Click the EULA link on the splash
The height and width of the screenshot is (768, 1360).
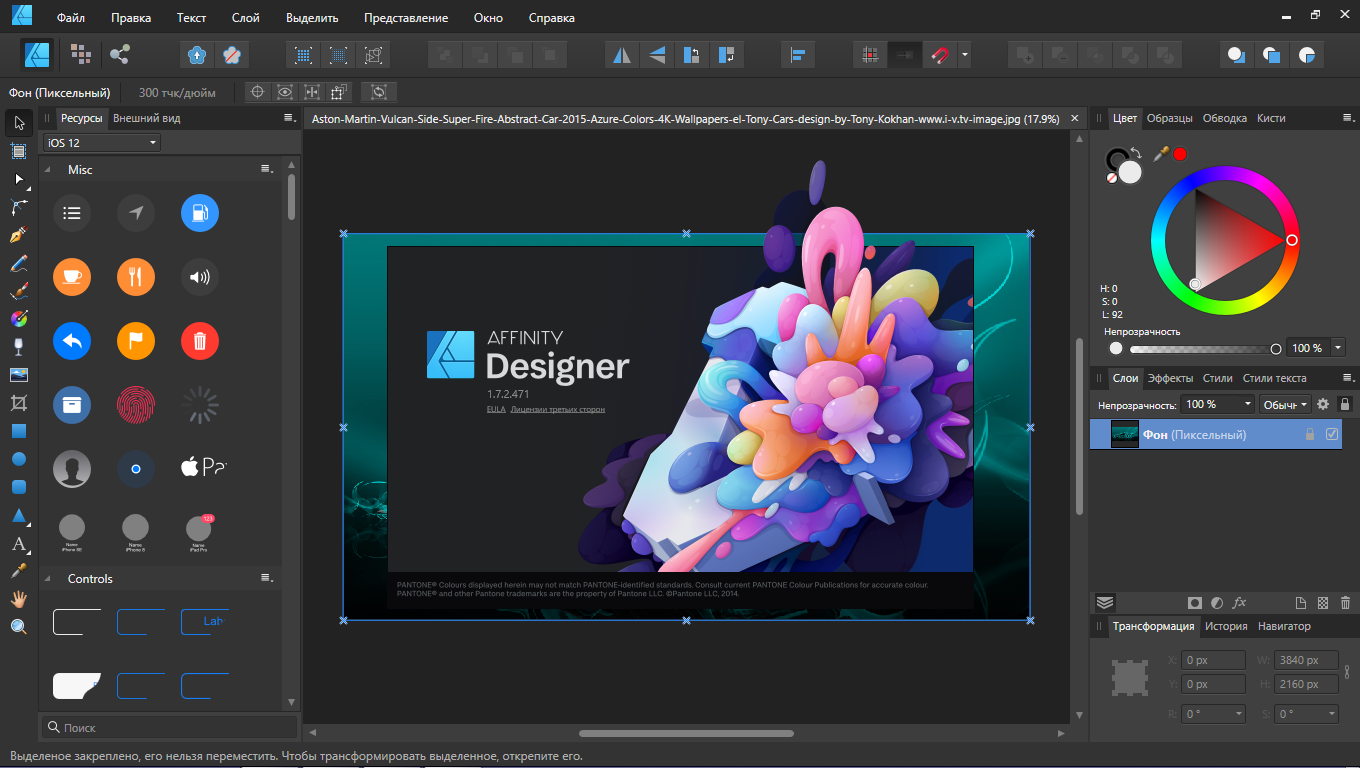[496, 409]
